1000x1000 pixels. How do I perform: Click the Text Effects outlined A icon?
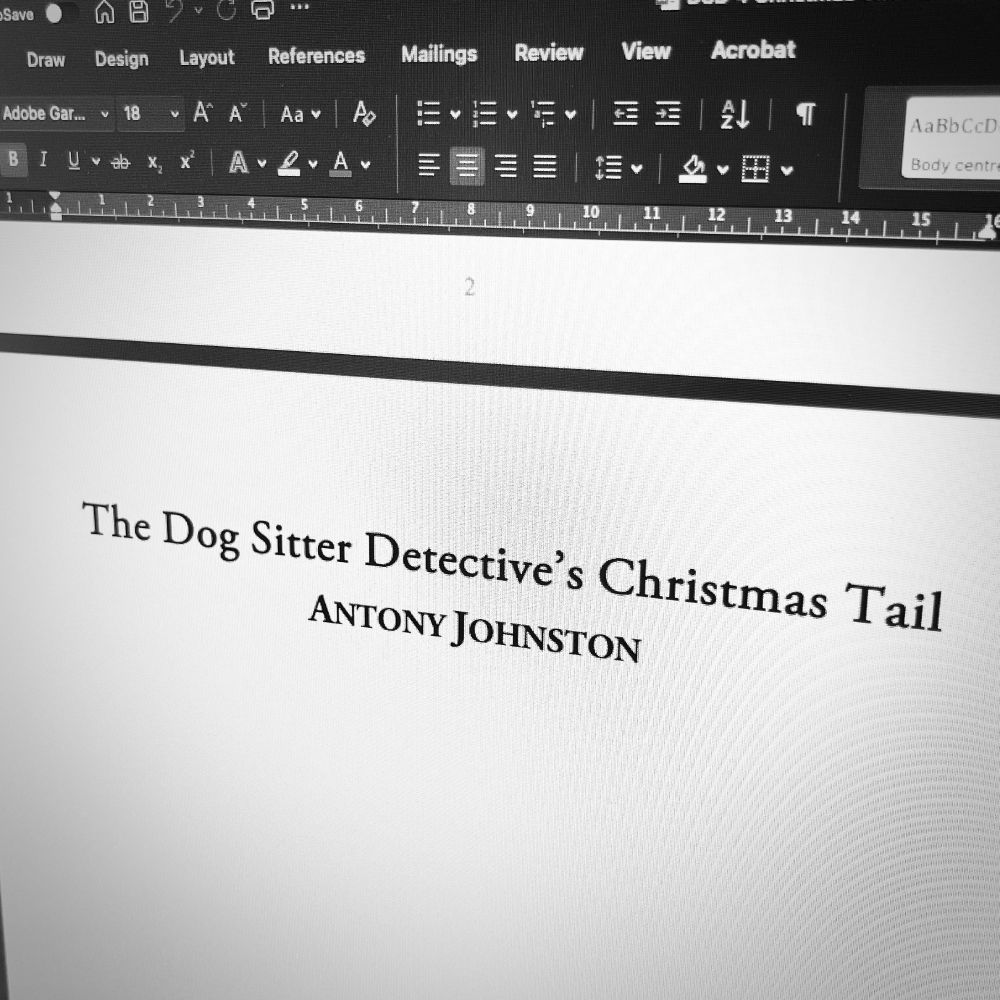pos(239,163)
